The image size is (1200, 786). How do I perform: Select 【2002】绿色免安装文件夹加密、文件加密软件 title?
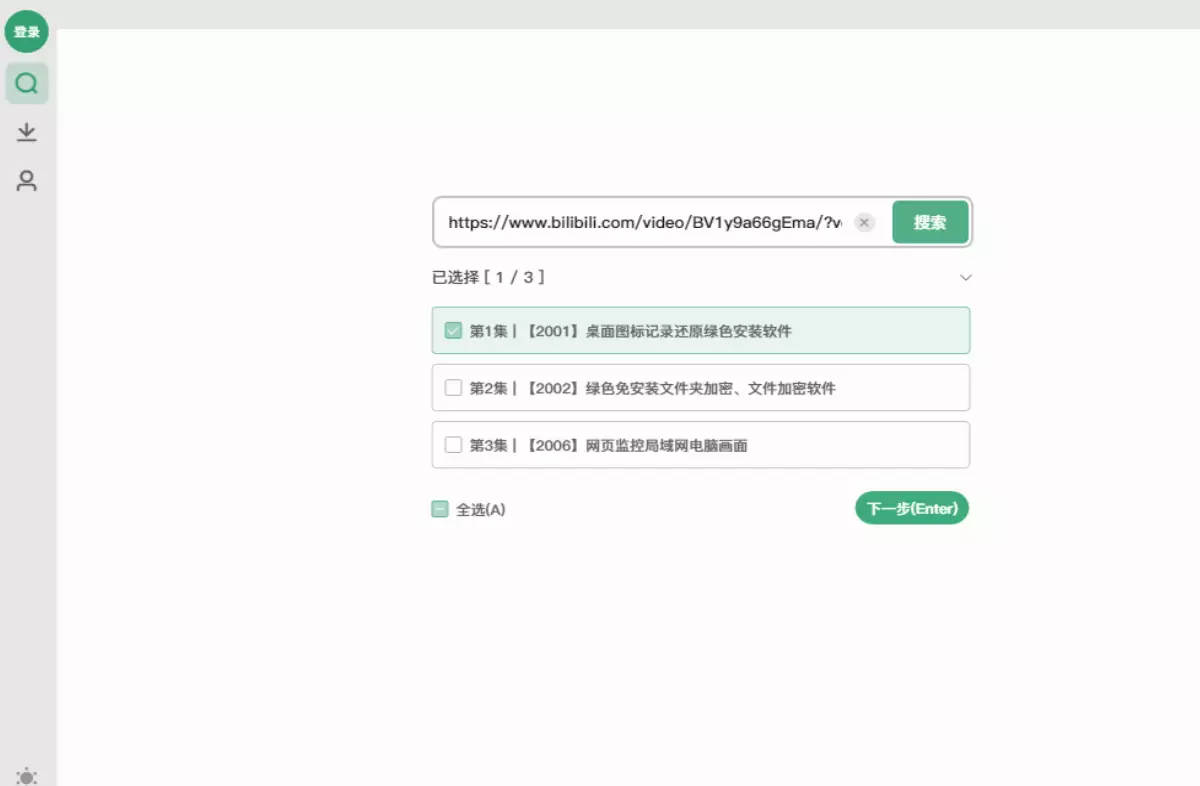point(679,387)
